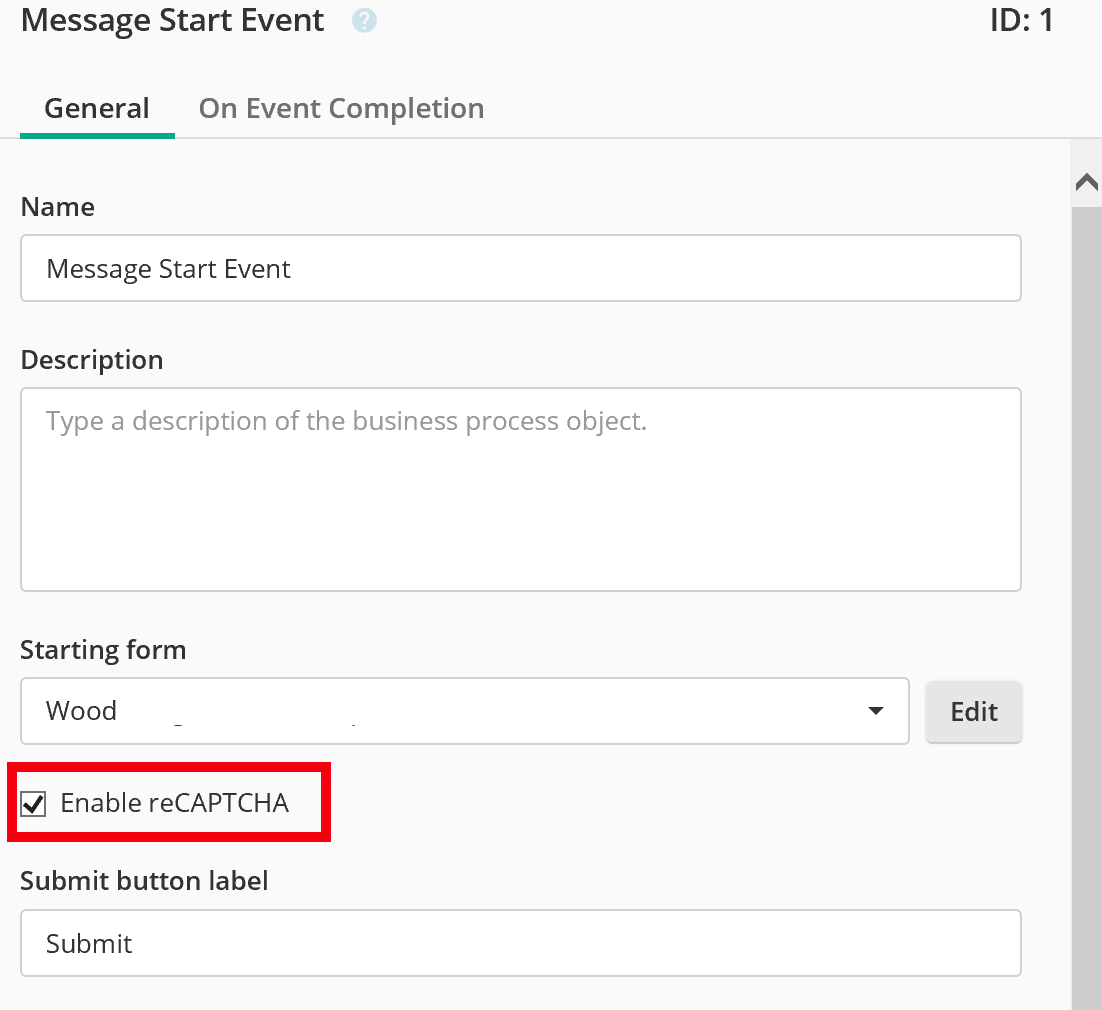1102x1010 pixels.
Task: Click the Message Start Event panel heading
Action: pos(173,21)
